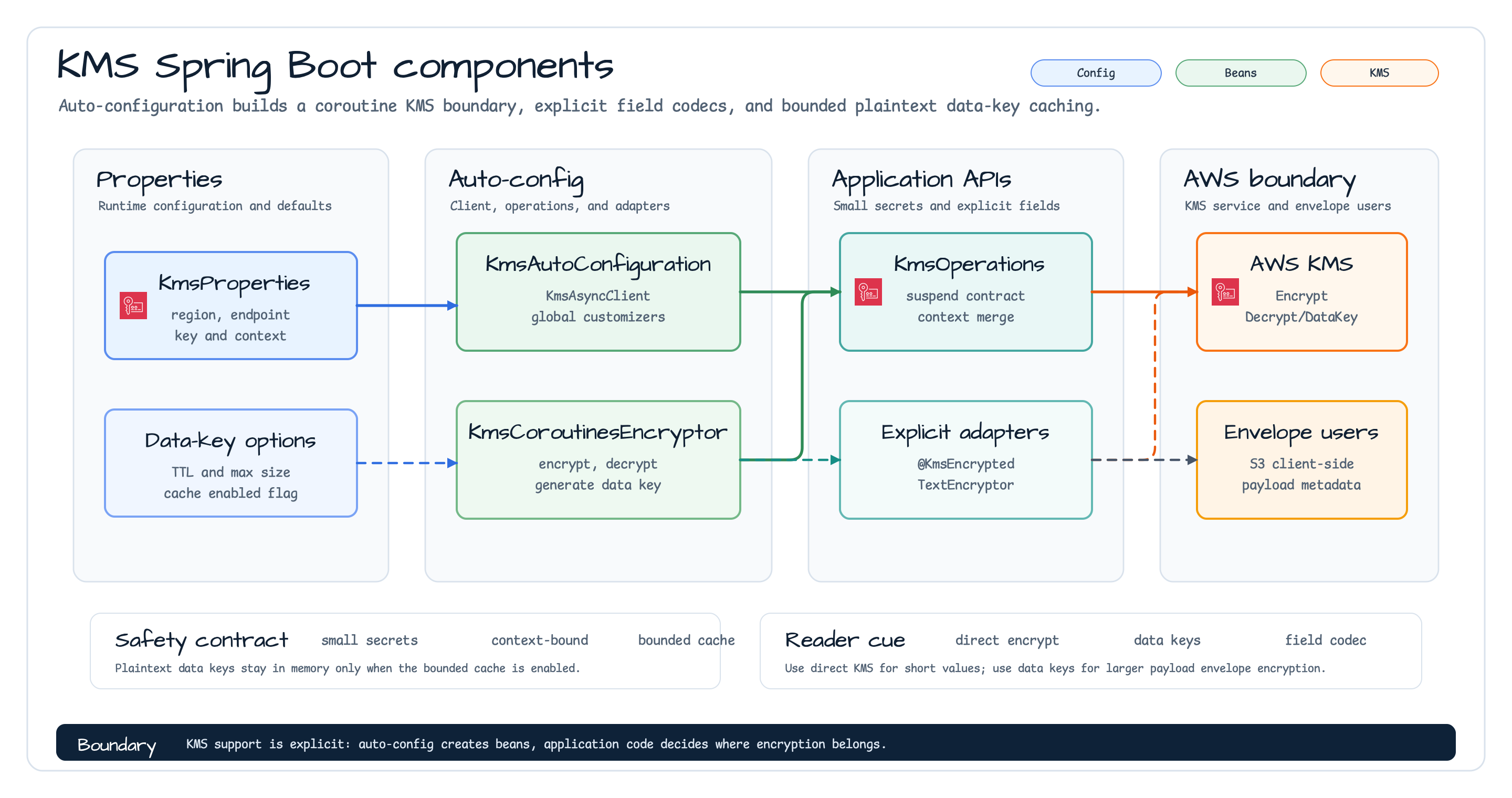Click 'key and context' text

pos(230,336)
